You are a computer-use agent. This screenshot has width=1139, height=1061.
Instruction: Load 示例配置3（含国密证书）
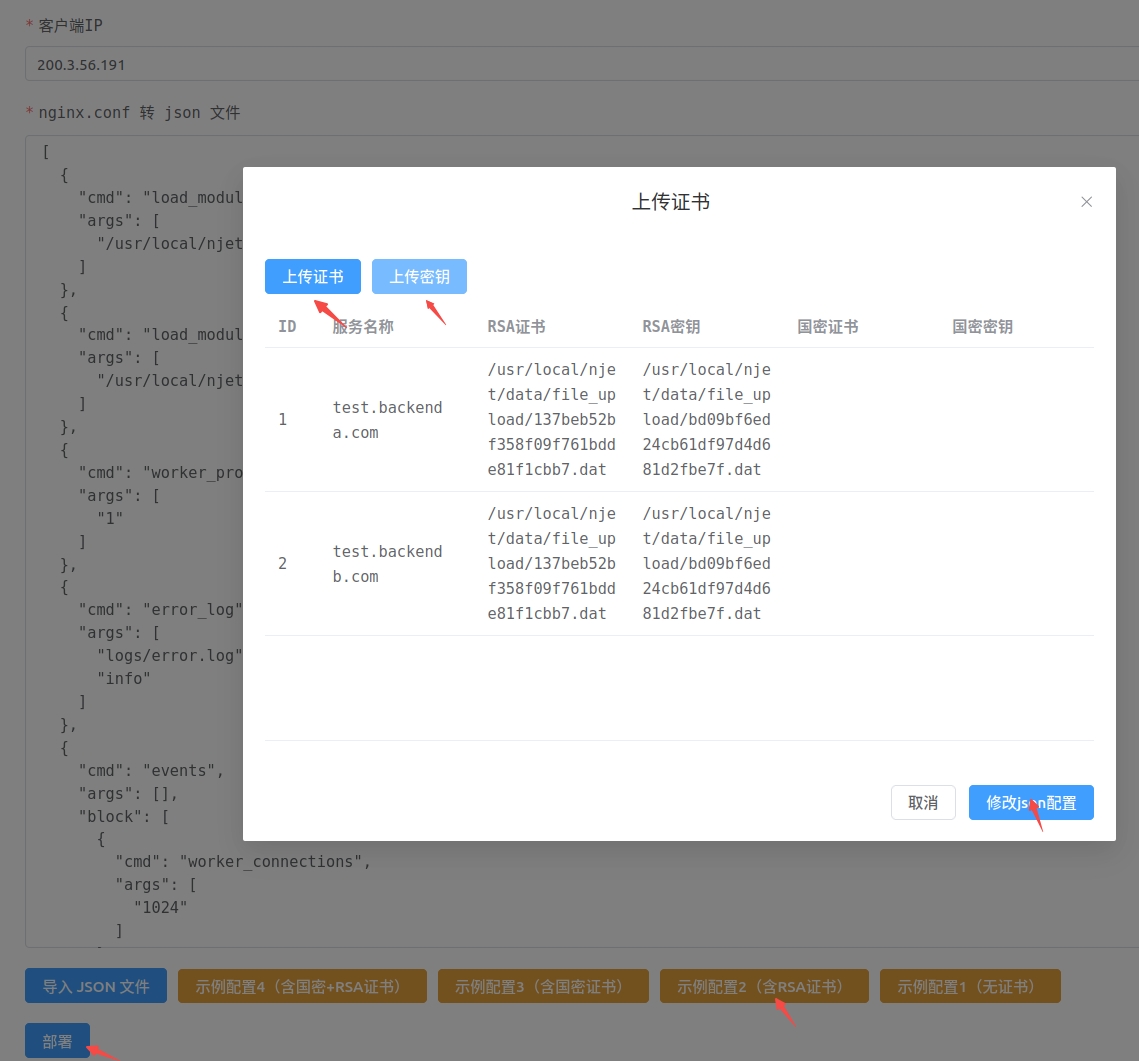click(x=543, y=986)
